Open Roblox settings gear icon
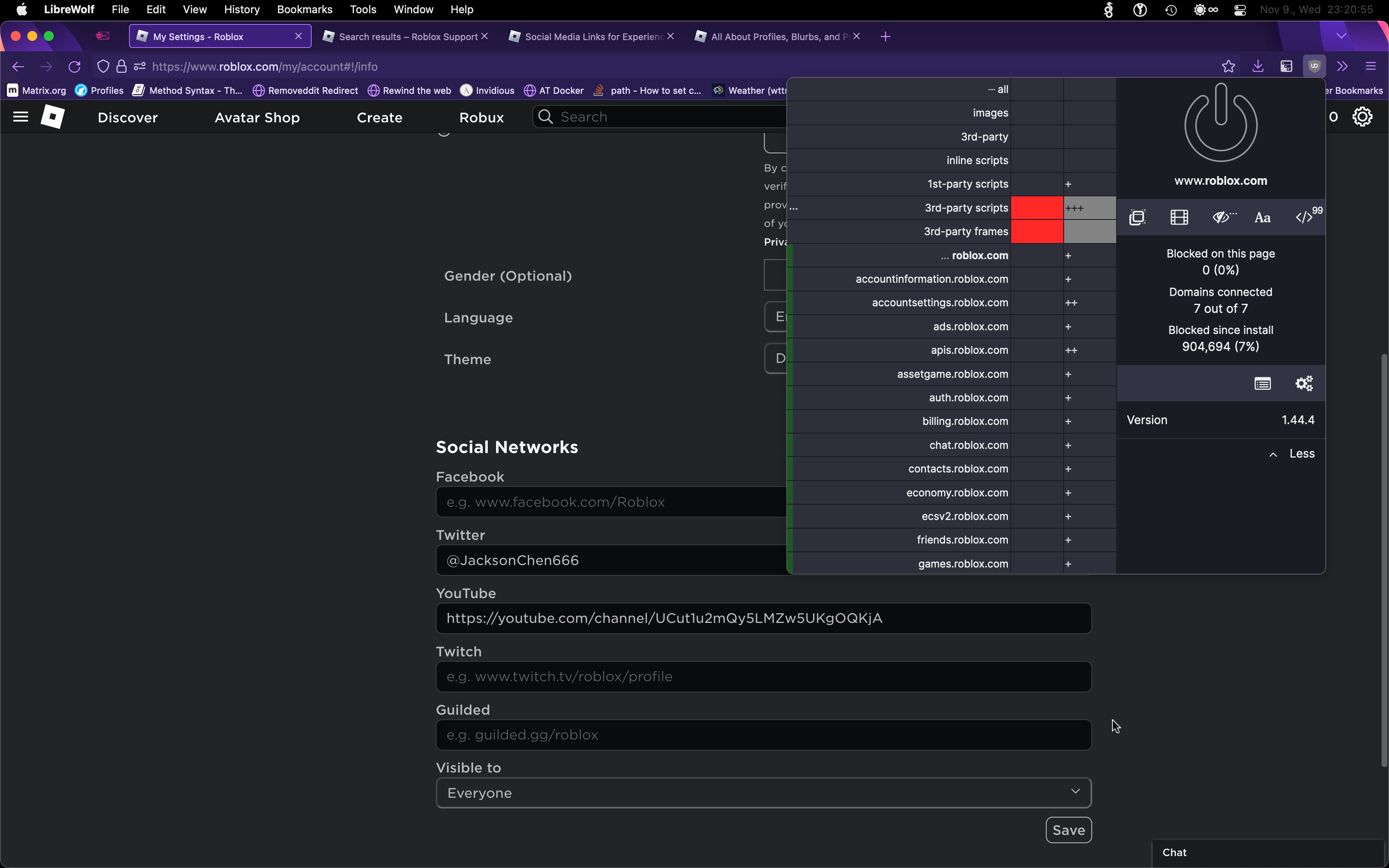This screenshot has height=868, width=1389. click(1362, 117)
